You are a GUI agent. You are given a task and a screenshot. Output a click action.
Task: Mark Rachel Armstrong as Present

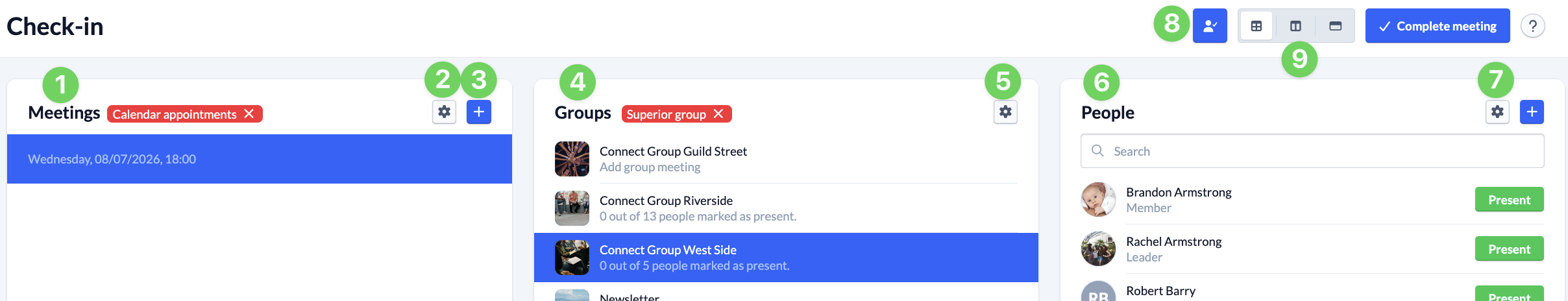coord(1509,249)
